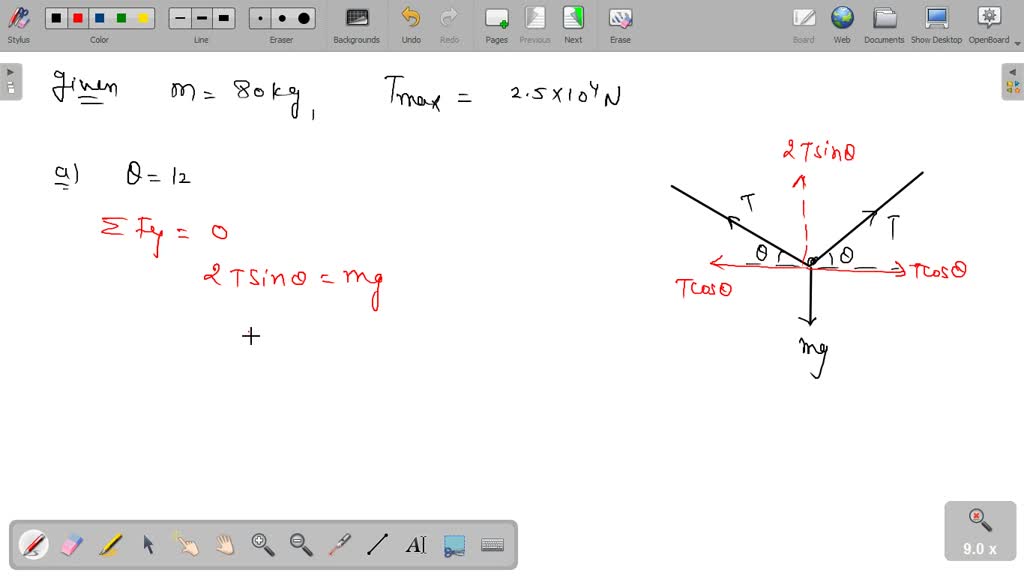Screen dimensions: 1024x576
Task: Open the OpenBoard settings menu
Action: 989,25
